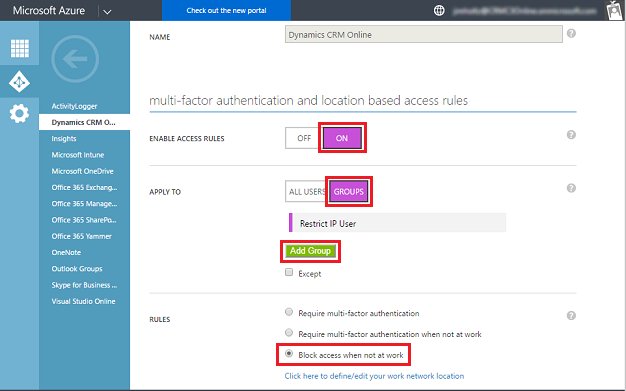Open Insights in the sidebar
The image size is (626, 391).
[64, 139]
